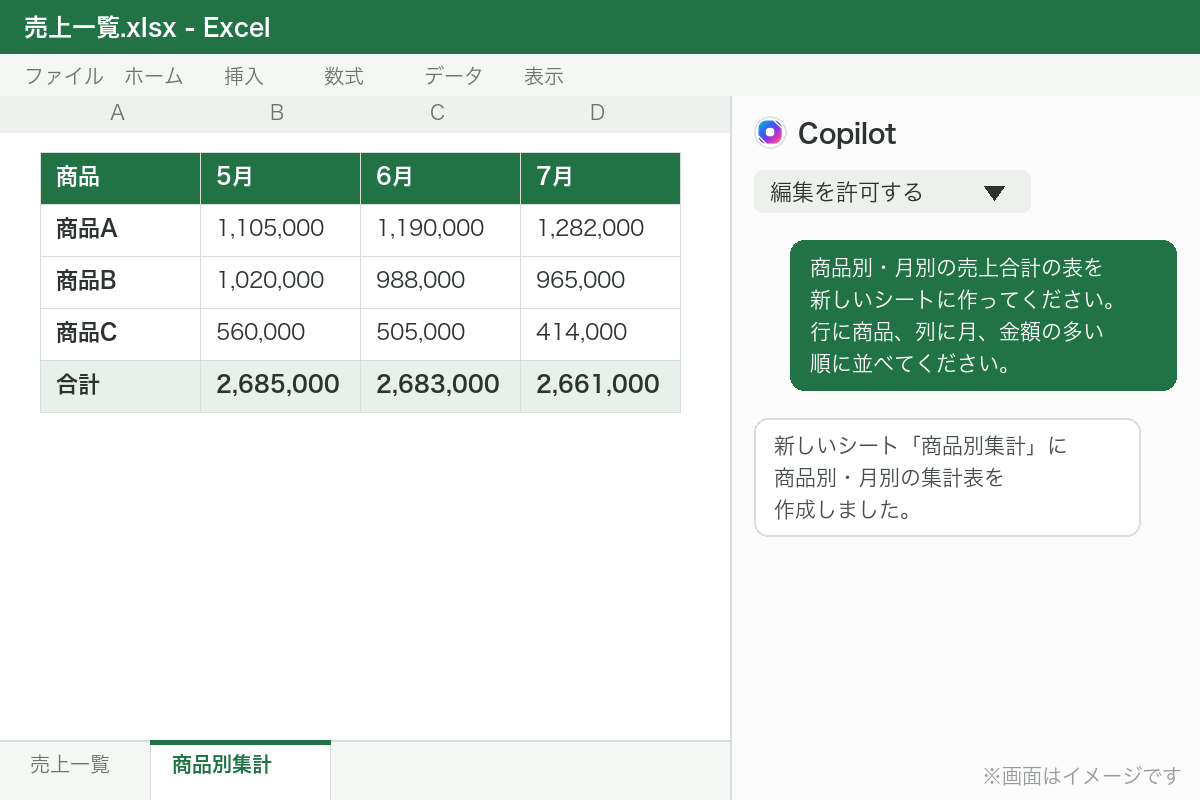Click the cell with 505,000
This screenshot has height=800, width=1200.
[440, 334]
